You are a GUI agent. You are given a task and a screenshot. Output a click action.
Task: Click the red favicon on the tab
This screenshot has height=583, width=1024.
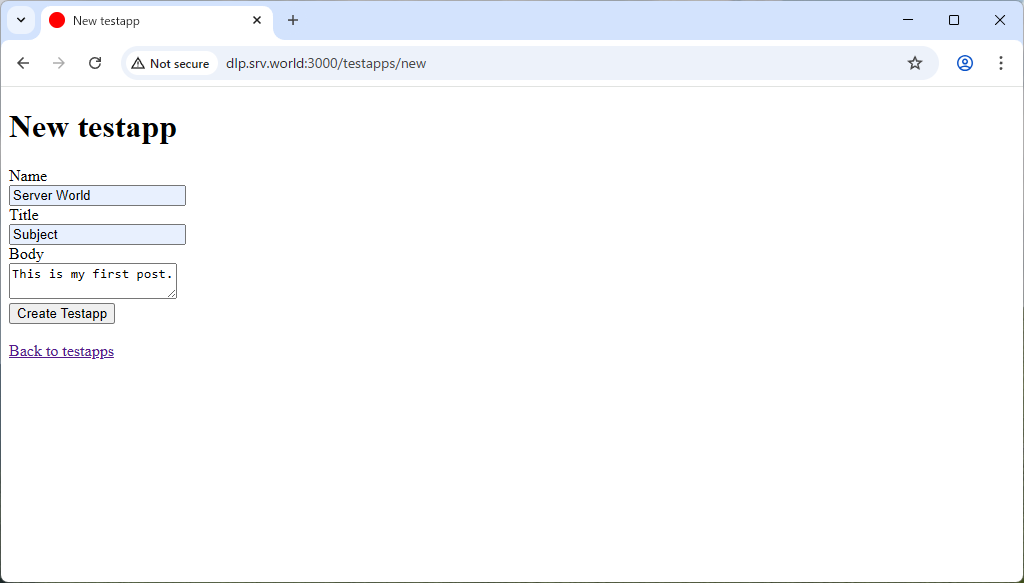tap(57, 20)
